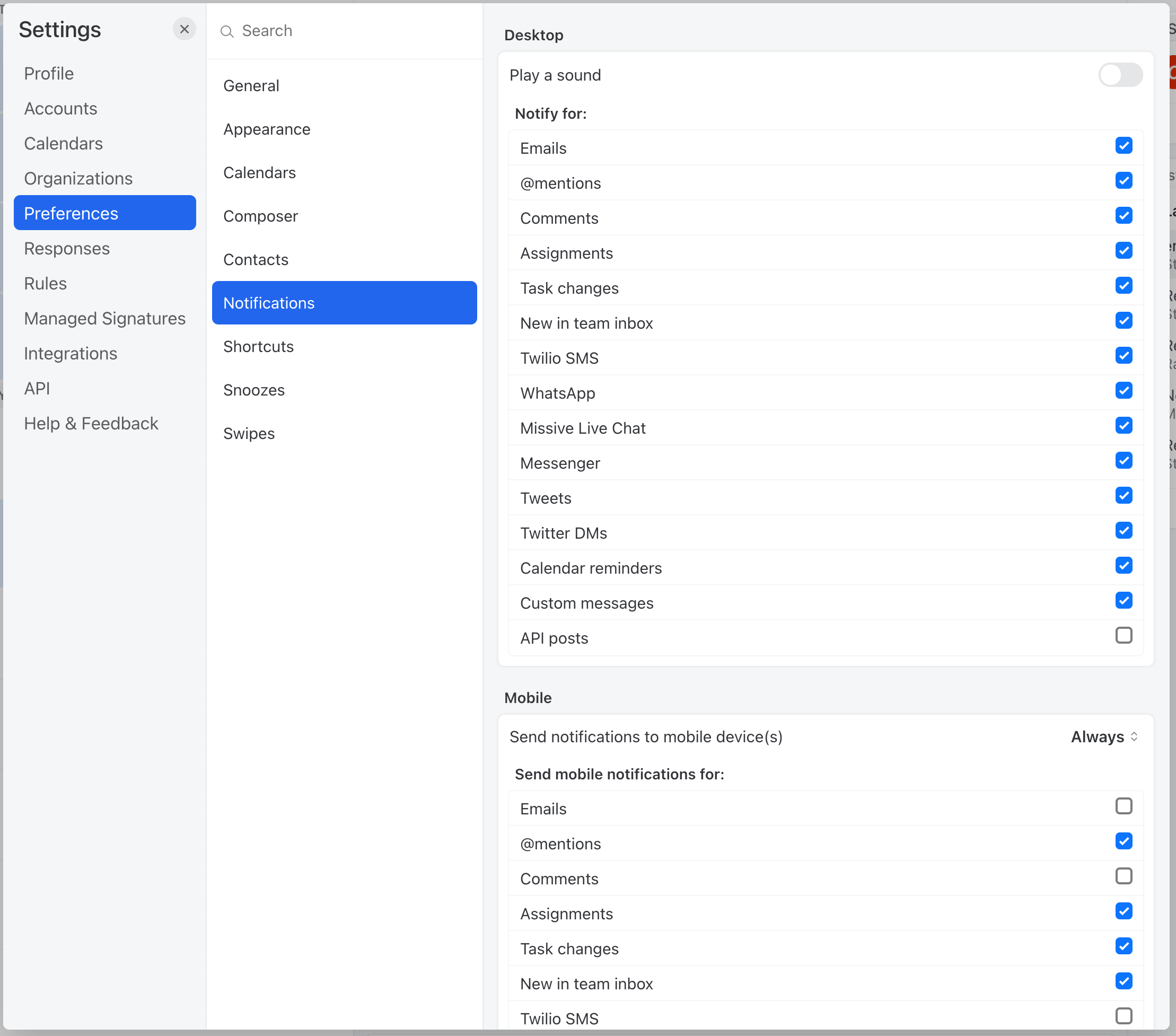Image resolution: width=1176 pixels, height=1036 pixels.
Task: Open the Shortcuts preferences section
Action: click(x=258, y=346)
